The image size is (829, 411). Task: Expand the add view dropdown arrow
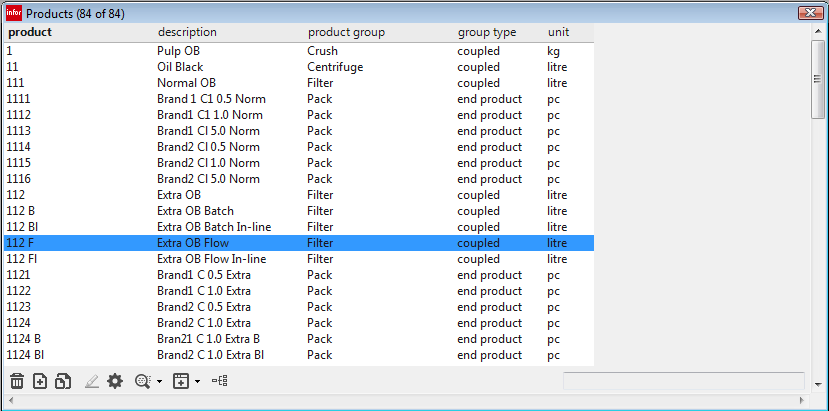point(197,381)
